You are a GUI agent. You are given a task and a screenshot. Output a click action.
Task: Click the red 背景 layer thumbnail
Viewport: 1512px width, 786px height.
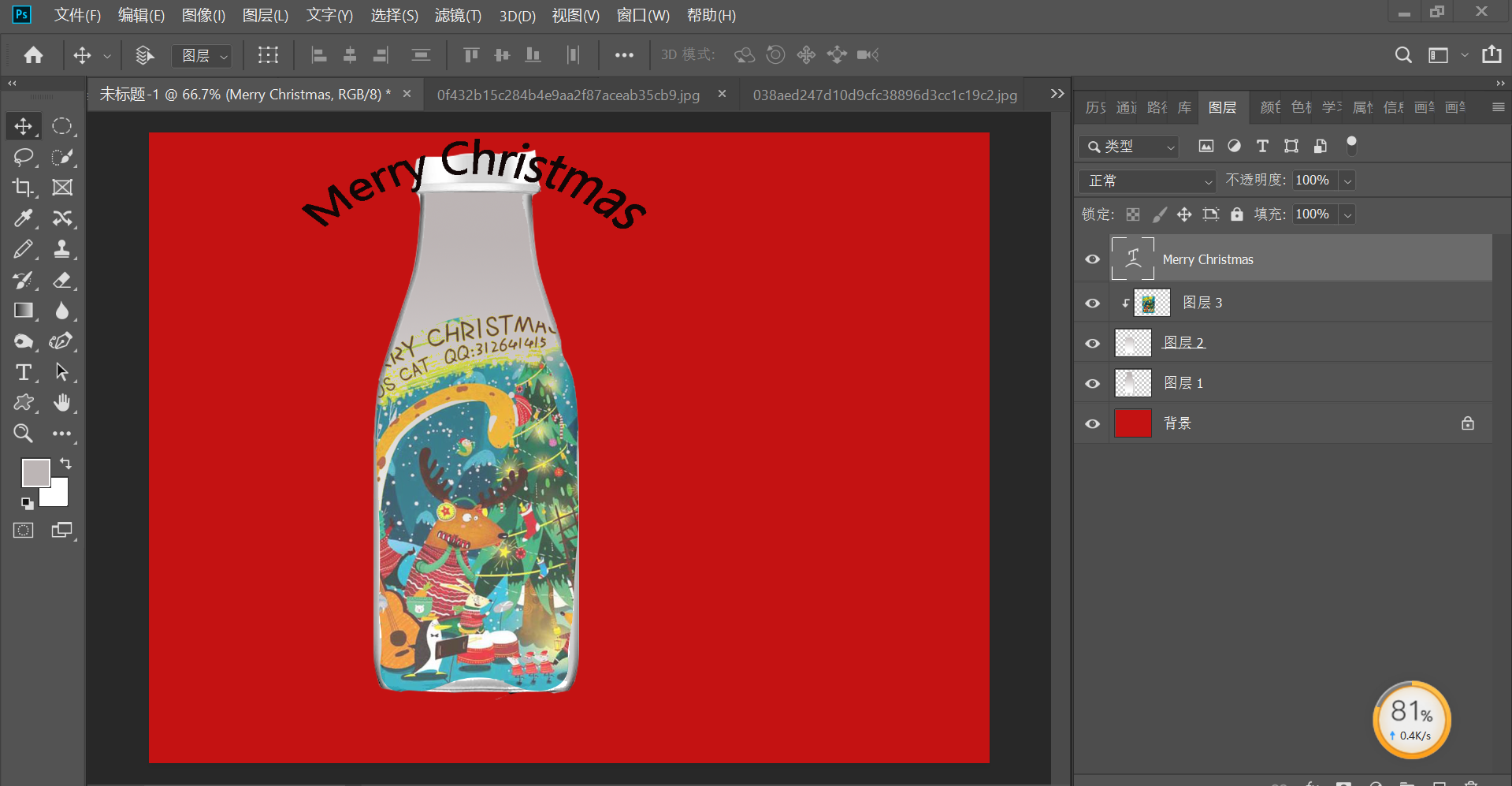click(x=1133, y=423)
